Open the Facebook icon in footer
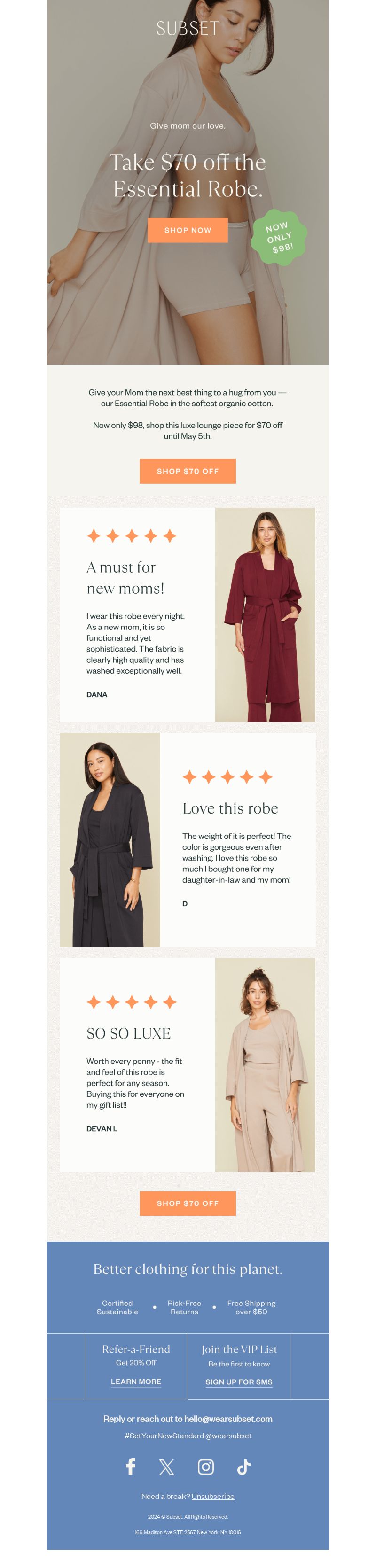 pyautogui.click(x=130, y=1467)
